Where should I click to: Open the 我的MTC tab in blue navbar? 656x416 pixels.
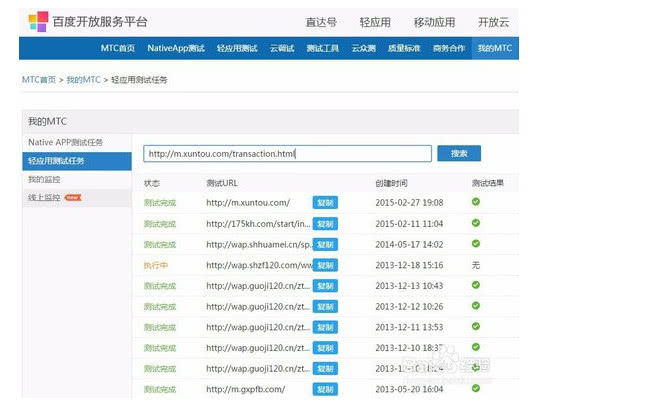[494, 48]
